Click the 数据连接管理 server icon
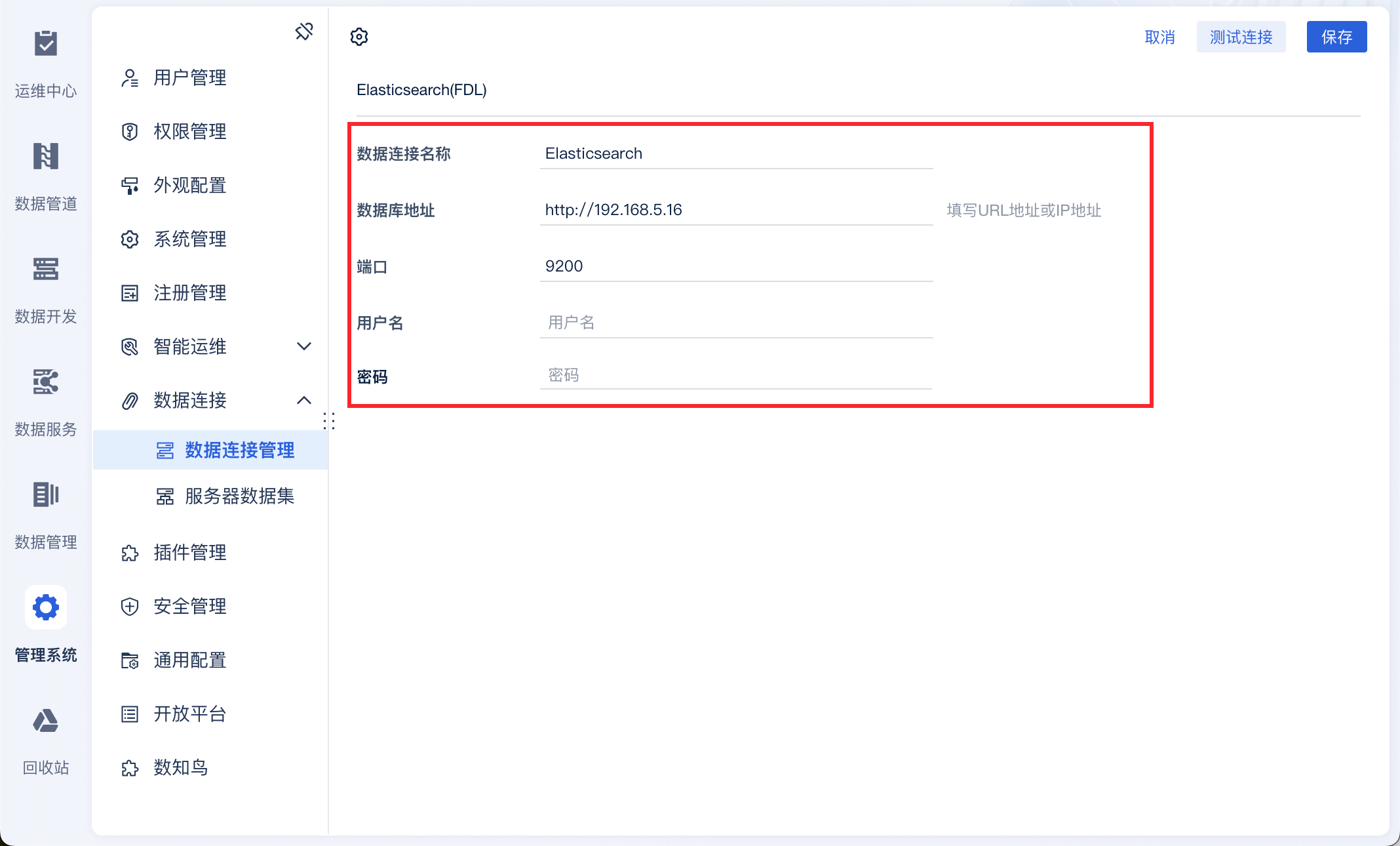This screenshot has height=846, width=1400. (x=165, y=451)
